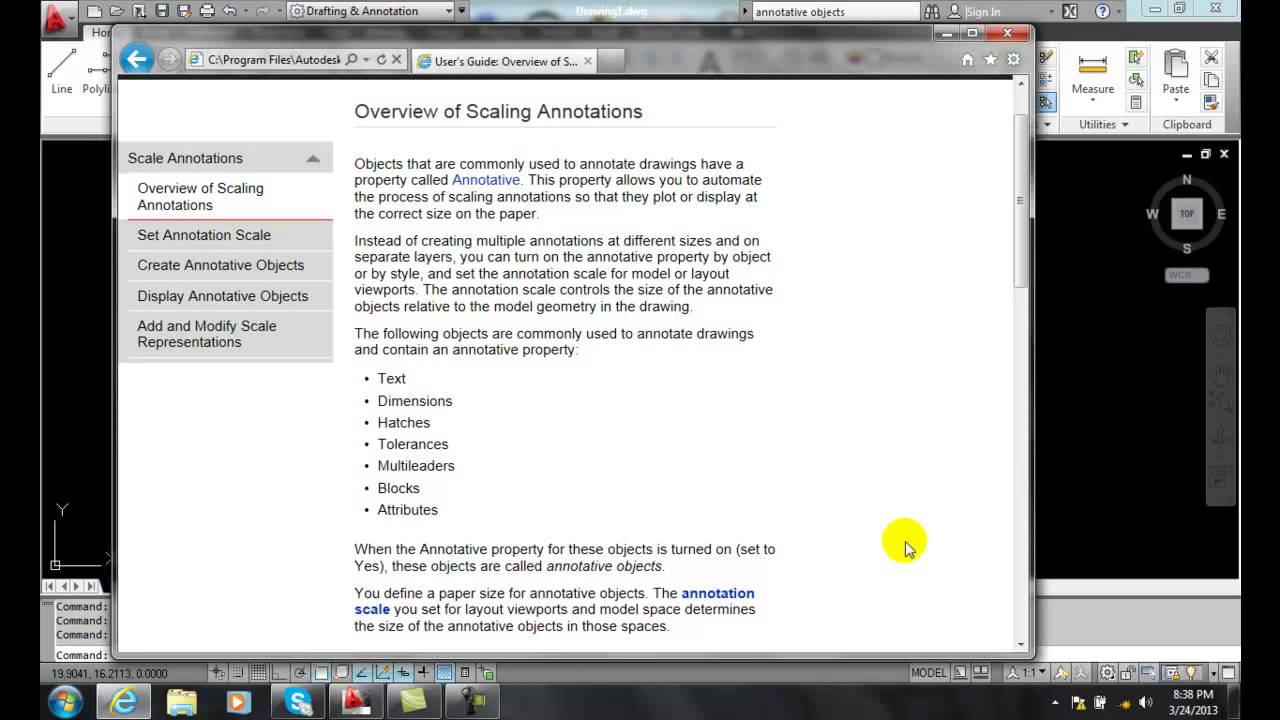
Task: Toggle Polar Tracking in status bar
Action: [301, 673]
